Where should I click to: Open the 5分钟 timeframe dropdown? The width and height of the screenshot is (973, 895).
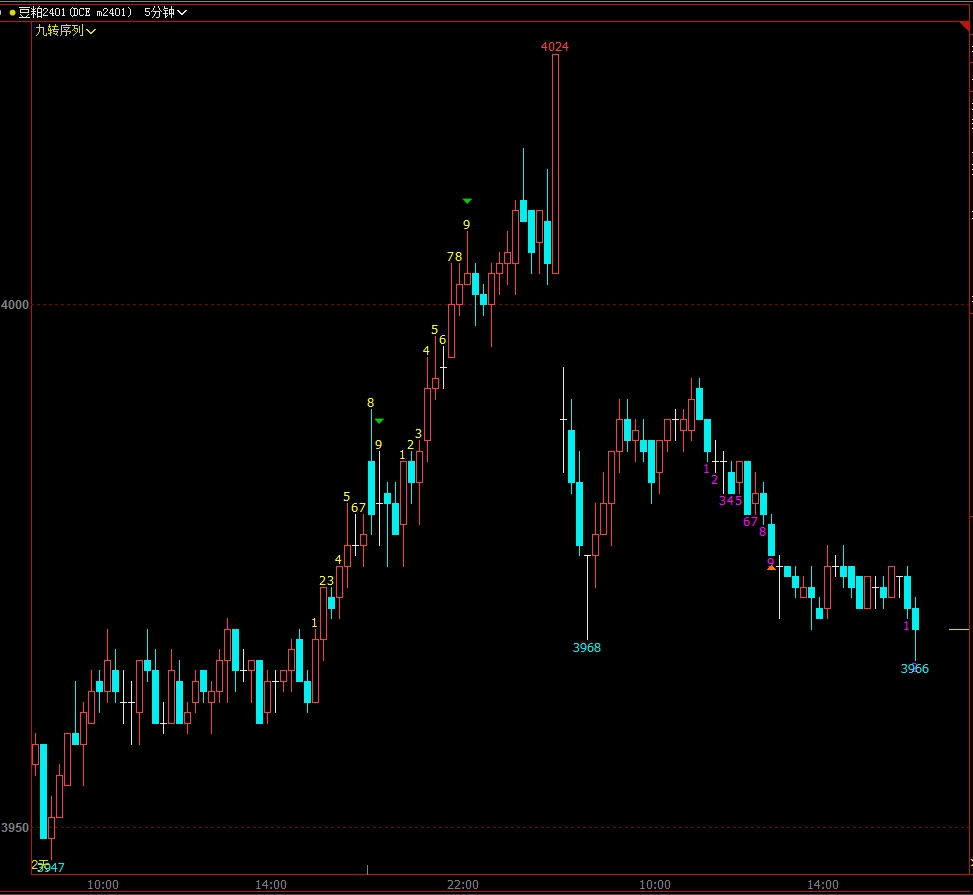click(x=165, y=12)
